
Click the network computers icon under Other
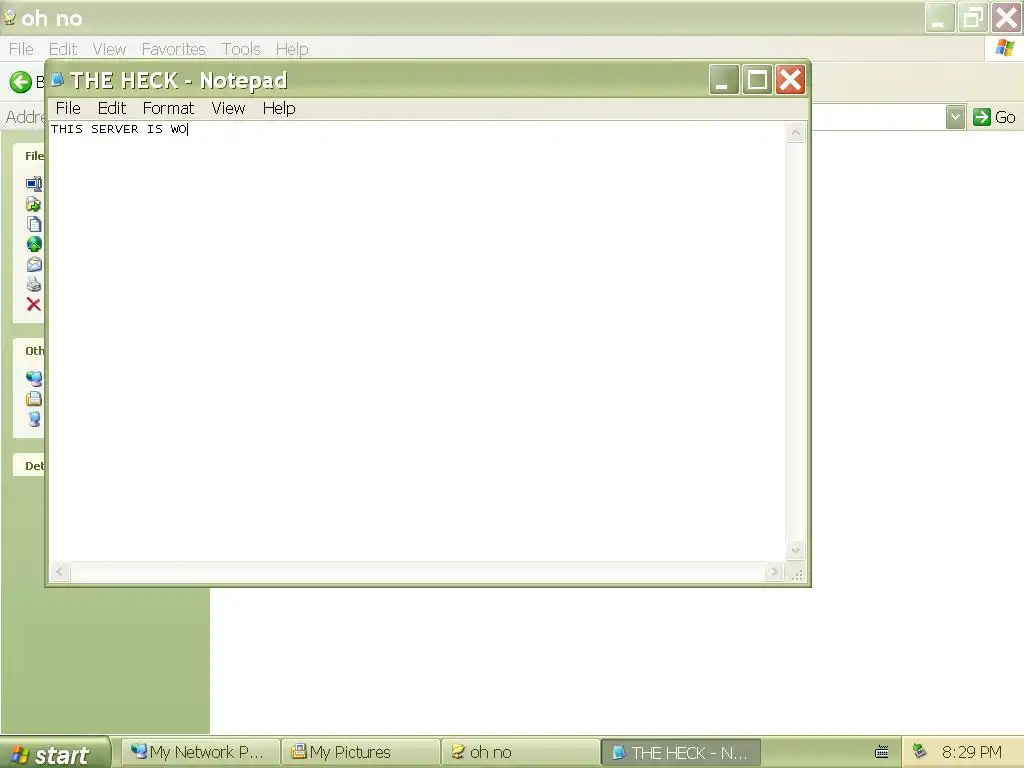pyautogui.click(x=34, y=378)
